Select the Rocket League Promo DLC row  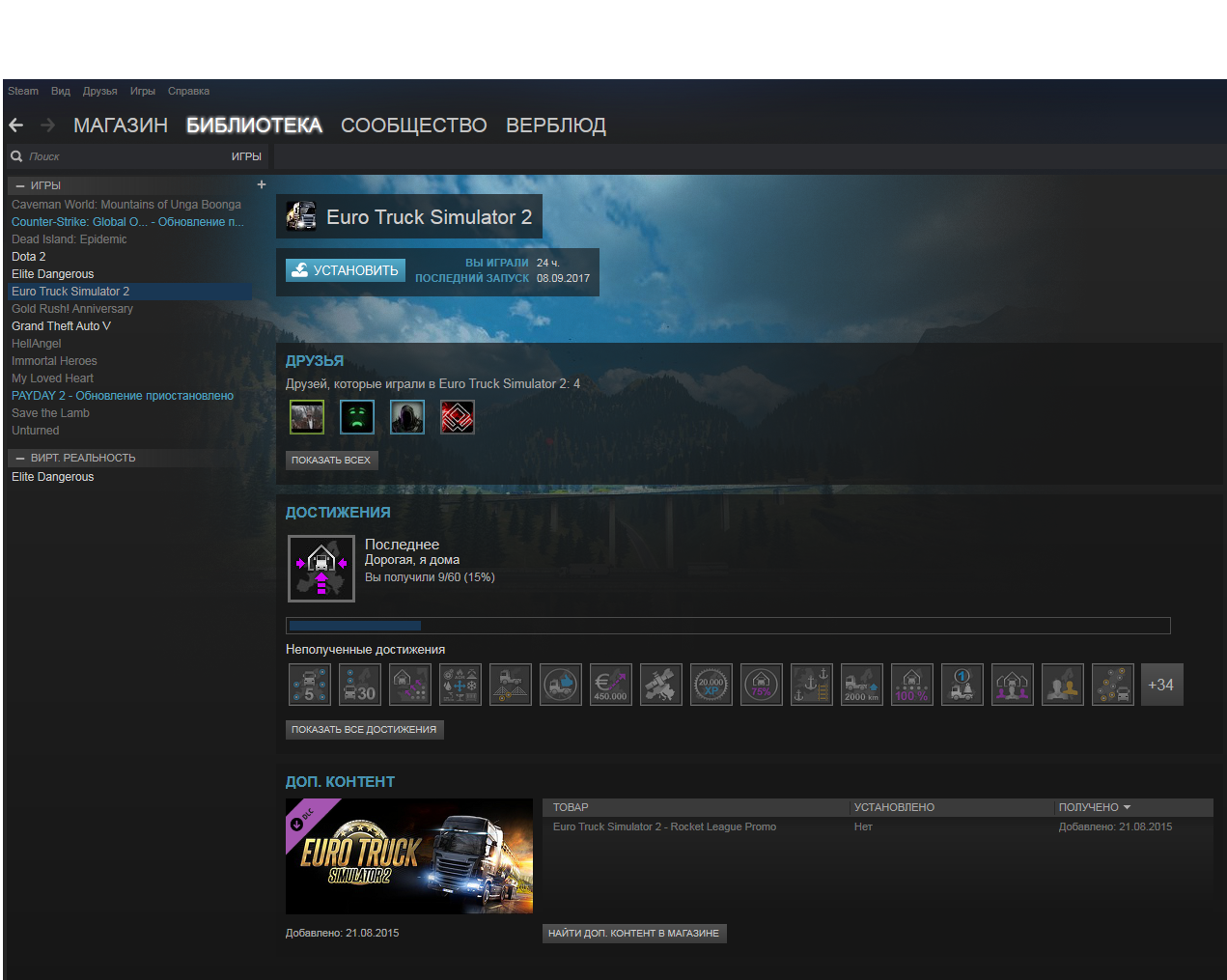pos(878,826)
